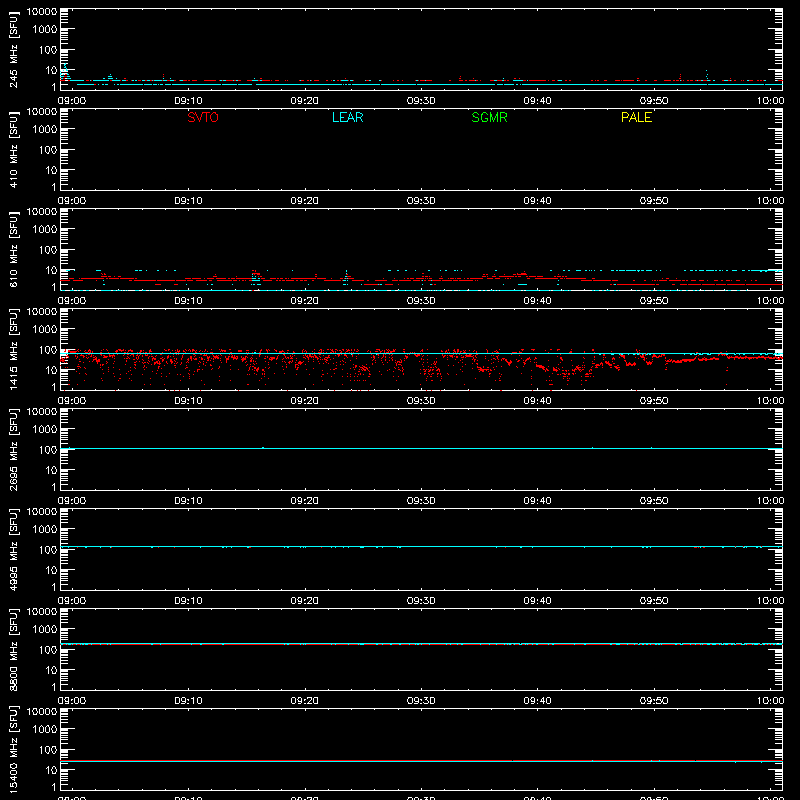Click the 1000 y-axis value on 410 MHz plot
The width and height of the screenshot is (800, 800).
pyautogui.click(x=45, y=130)
